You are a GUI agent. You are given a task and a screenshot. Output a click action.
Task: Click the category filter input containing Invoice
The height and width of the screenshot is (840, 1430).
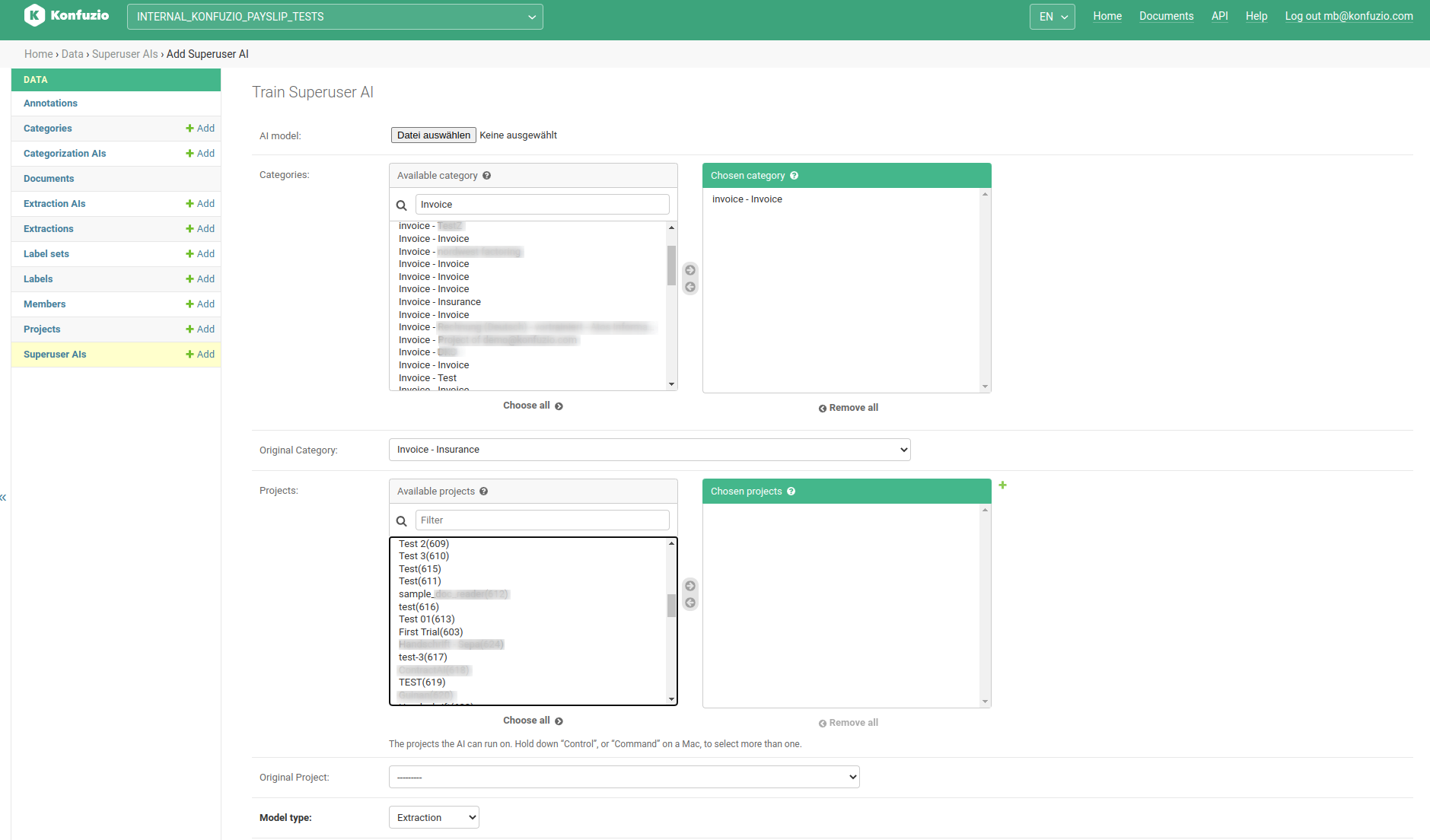pyautogui.click(x=542, y=205)
